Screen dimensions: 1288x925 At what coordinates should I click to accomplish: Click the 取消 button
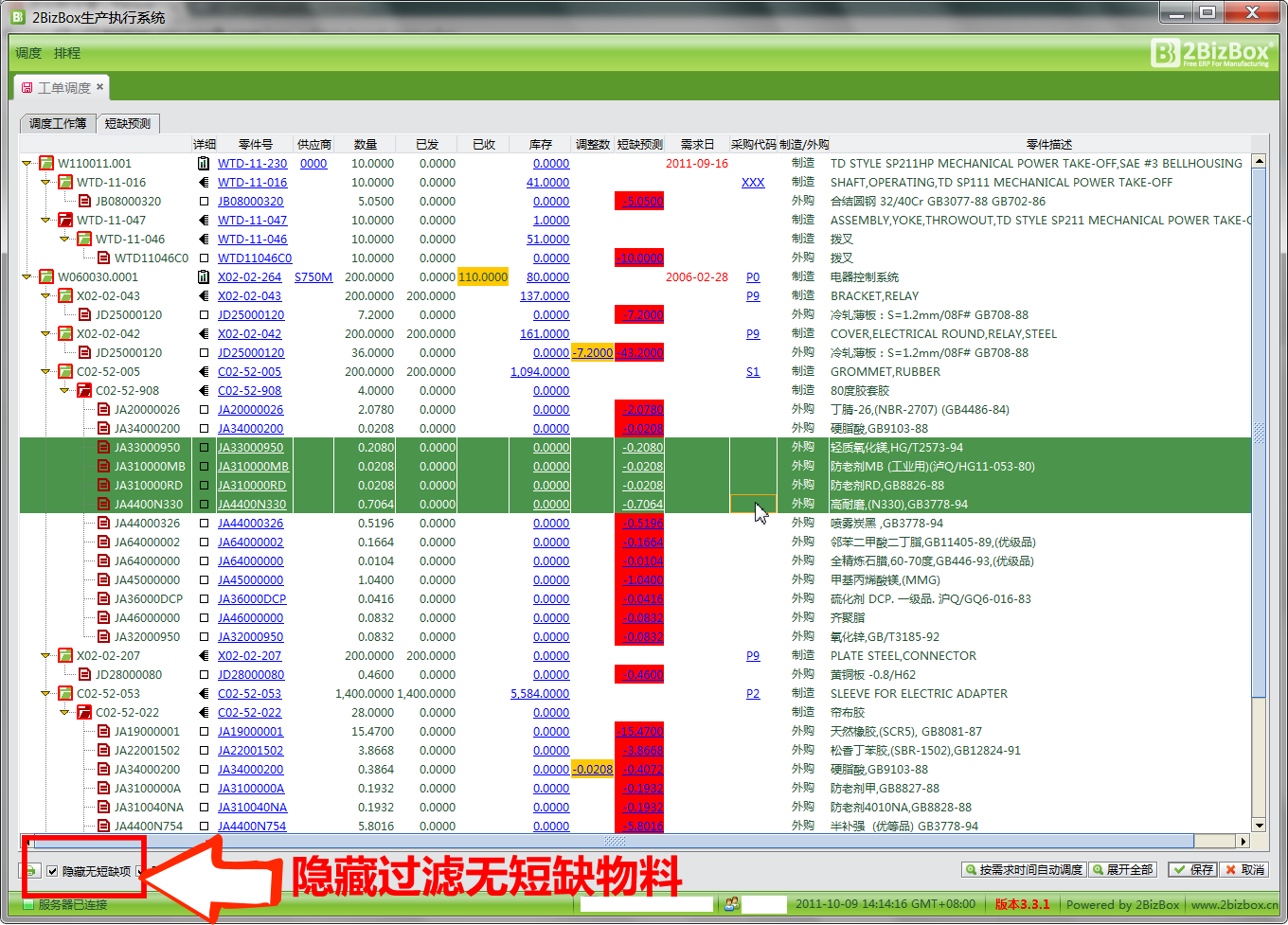point(1245,869)
